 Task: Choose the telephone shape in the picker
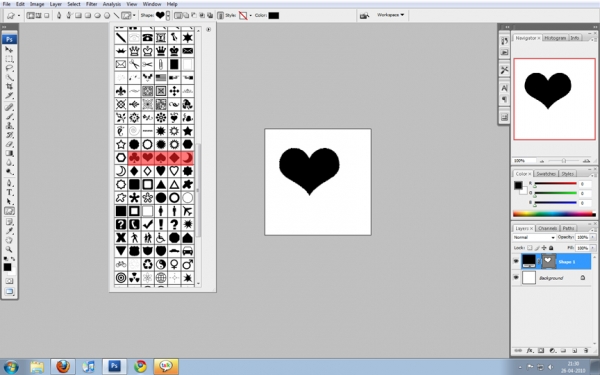(148, 38)
